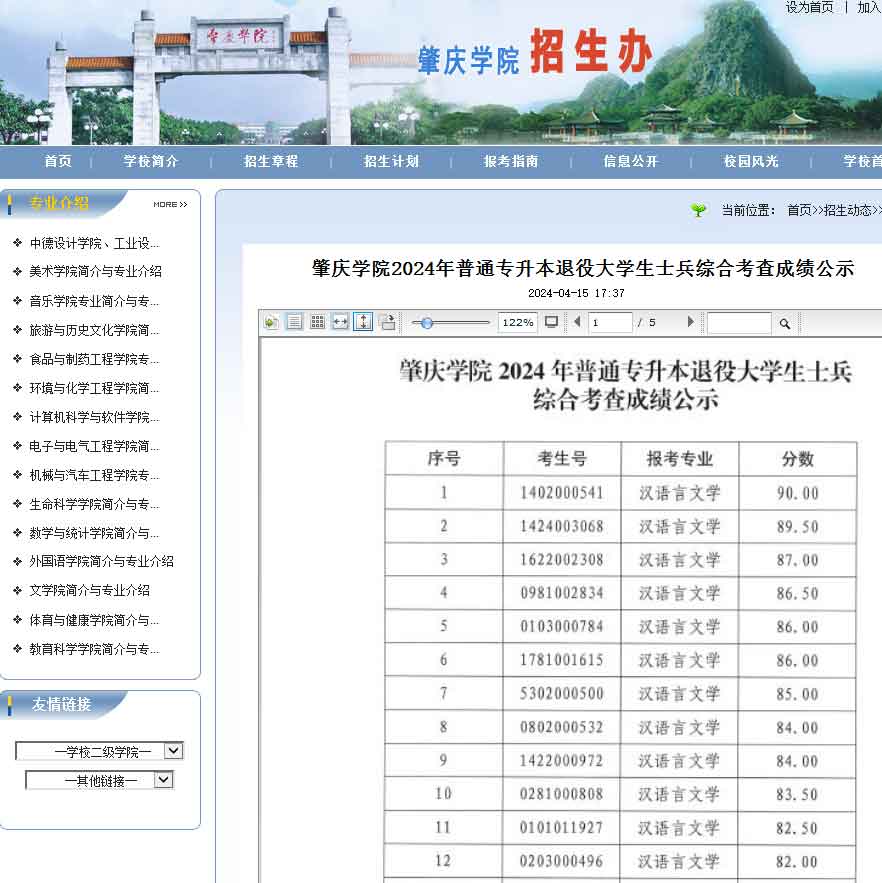Open 电子与电气工程学院 link
This screenshot has height=883, width=882.
[x=94, y=447]
